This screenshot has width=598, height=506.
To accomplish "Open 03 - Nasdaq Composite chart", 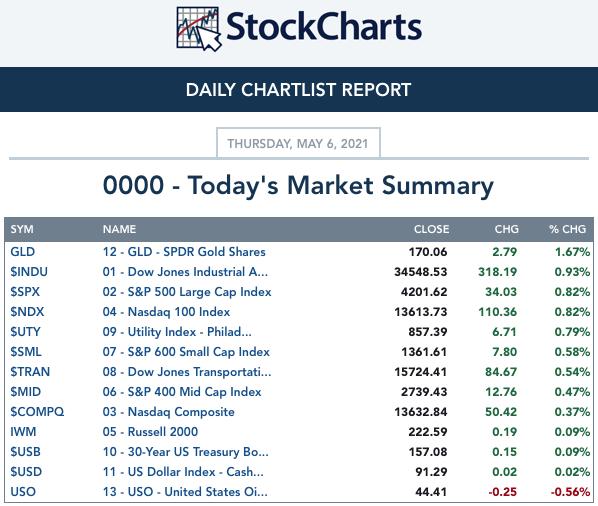I will [169, 412].
